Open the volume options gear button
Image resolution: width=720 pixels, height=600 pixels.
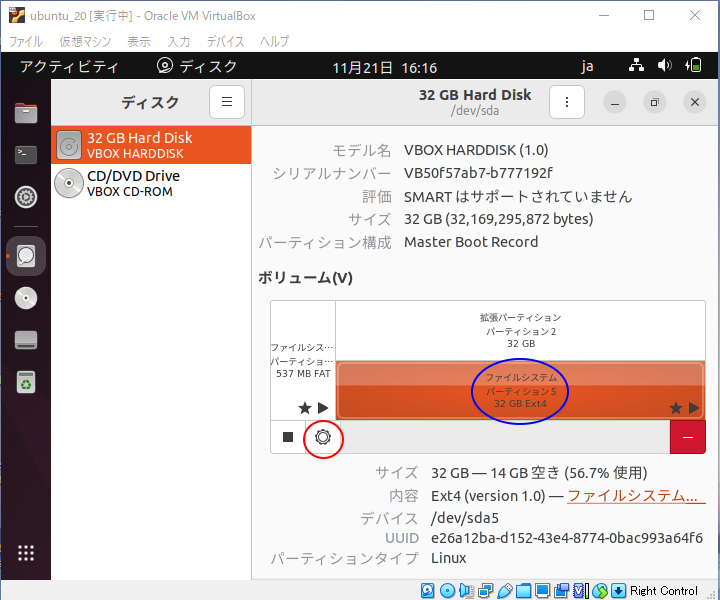[323, 437]
